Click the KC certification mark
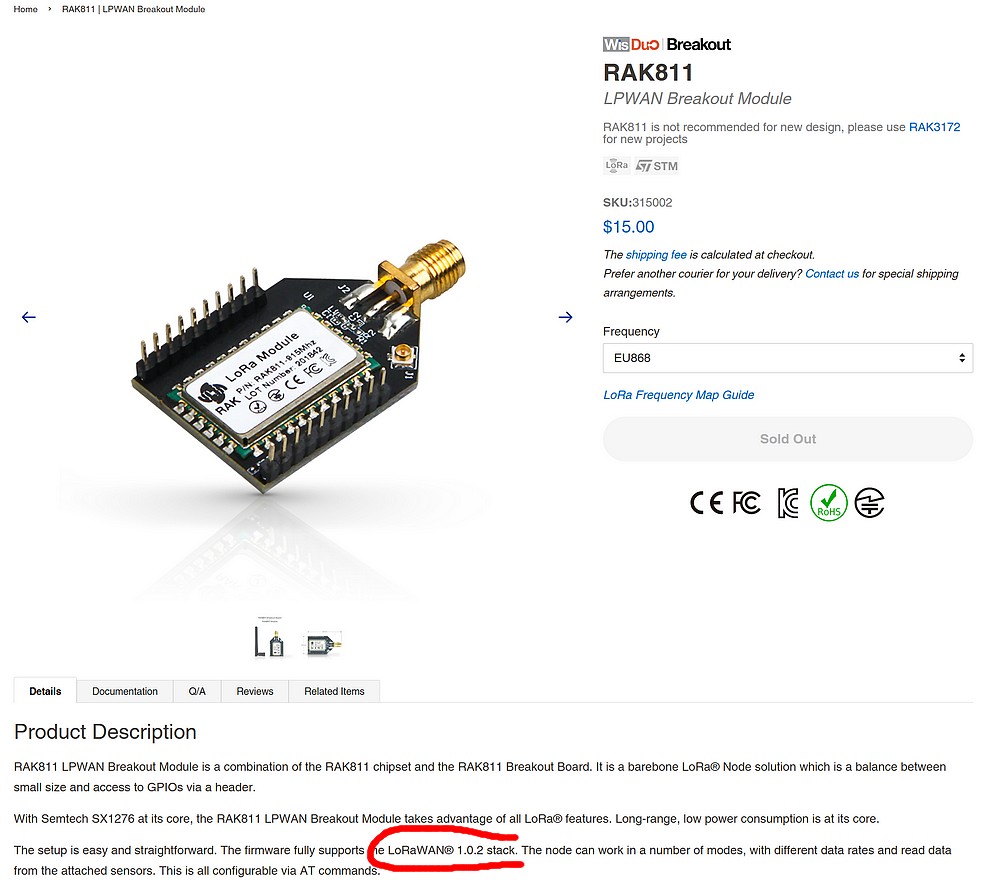This screenshot has height=890, width=1000. click(788, 503)
